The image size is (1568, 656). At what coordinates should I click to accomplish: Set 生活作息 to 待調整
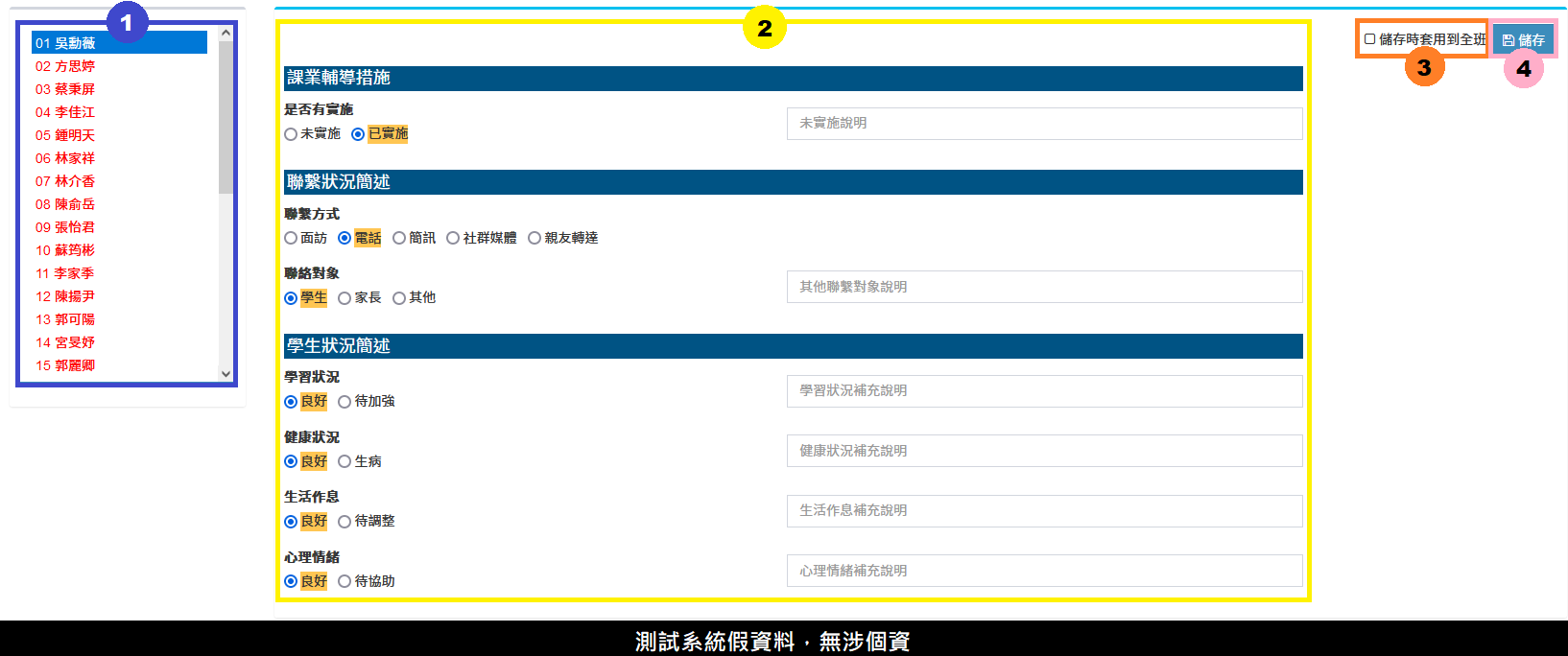coord(344,522)
